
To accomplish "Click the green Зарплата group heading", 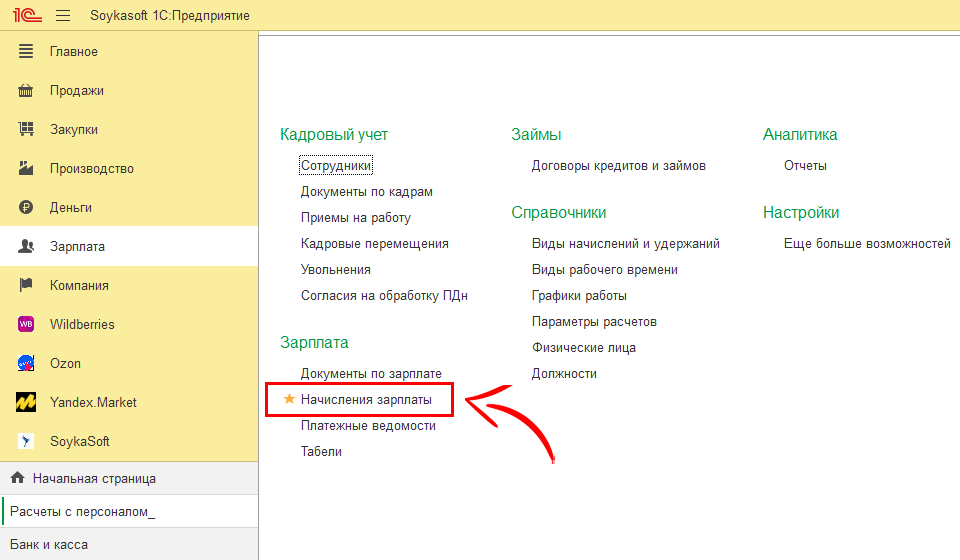I will (314, 342).
